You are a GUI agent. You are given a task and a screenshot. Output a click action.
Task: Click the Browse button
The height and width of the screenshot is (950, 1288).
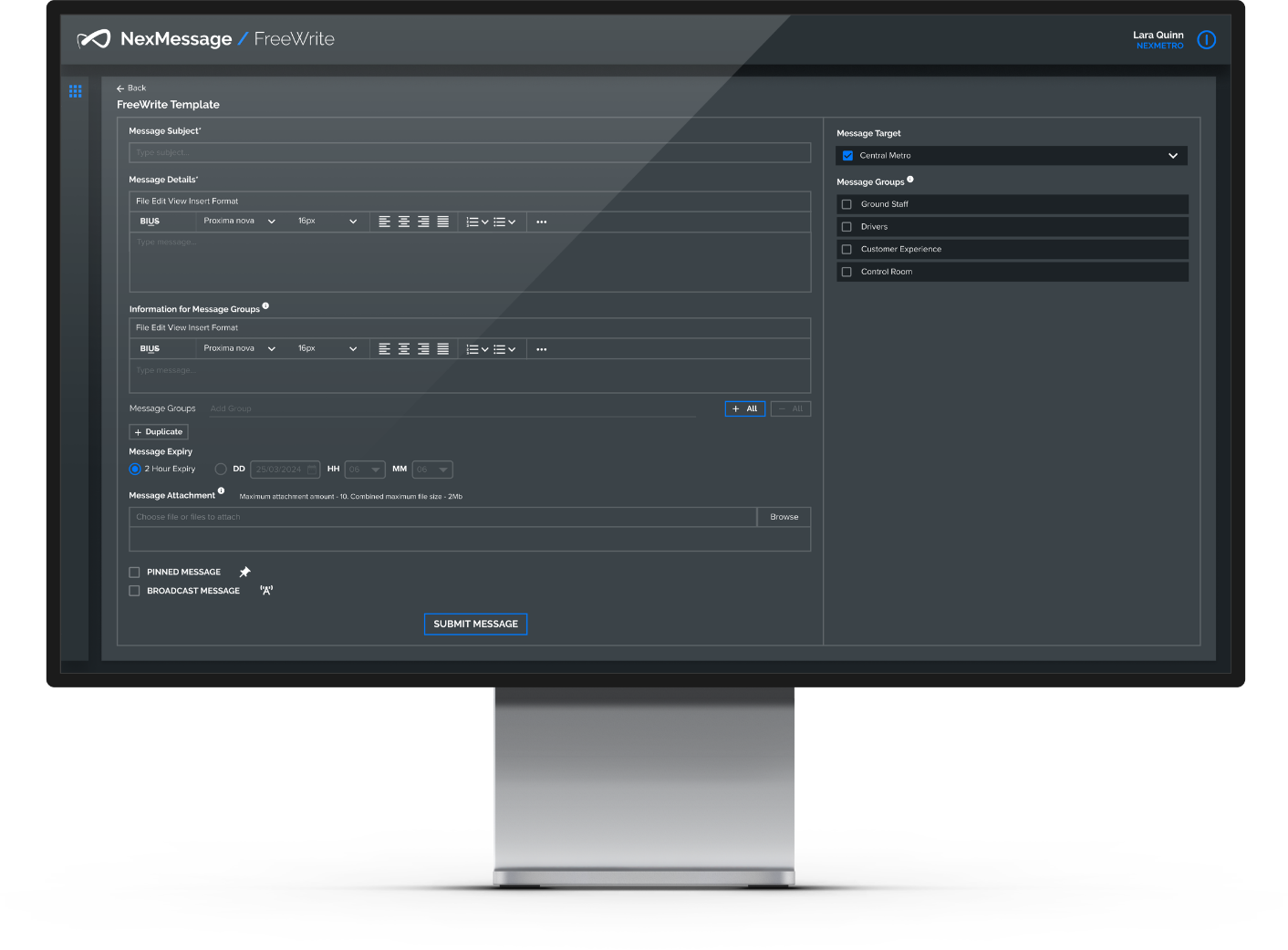point(784,517)
